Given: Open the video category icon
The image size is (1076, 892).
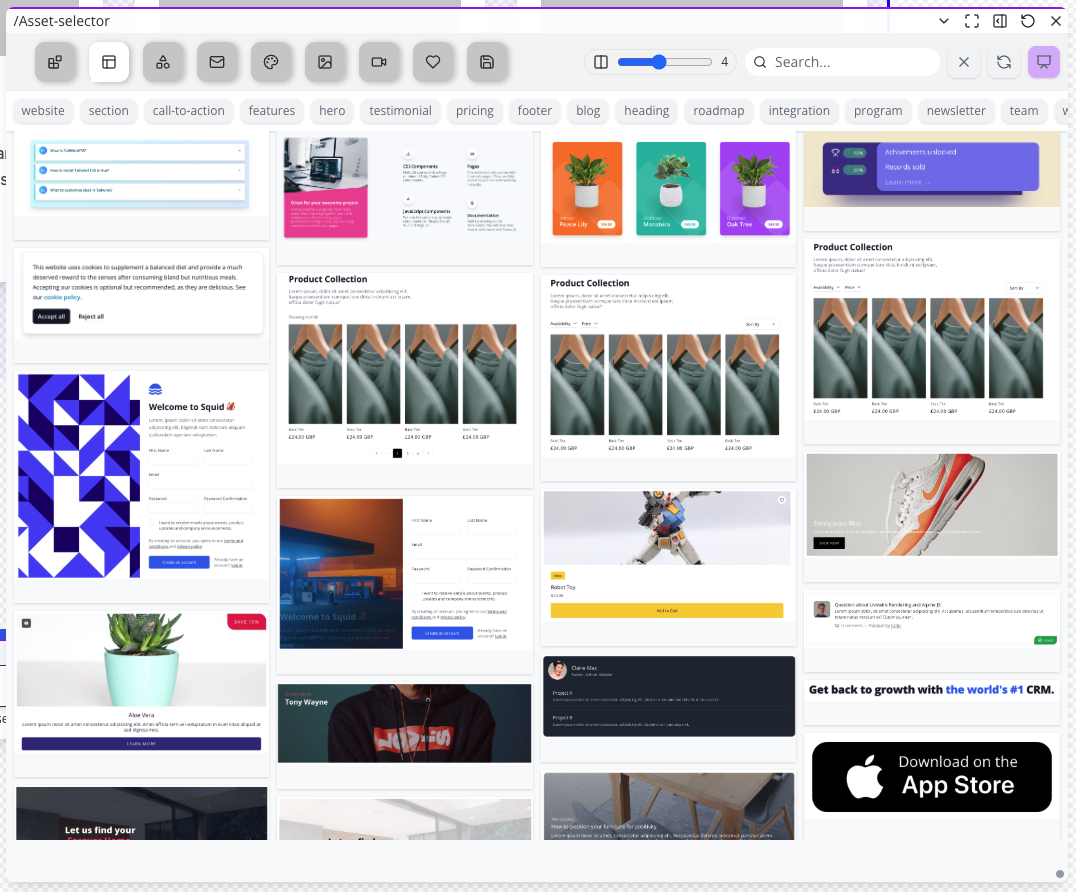Looking at the screenshot, I should click(x=379, y=62).
